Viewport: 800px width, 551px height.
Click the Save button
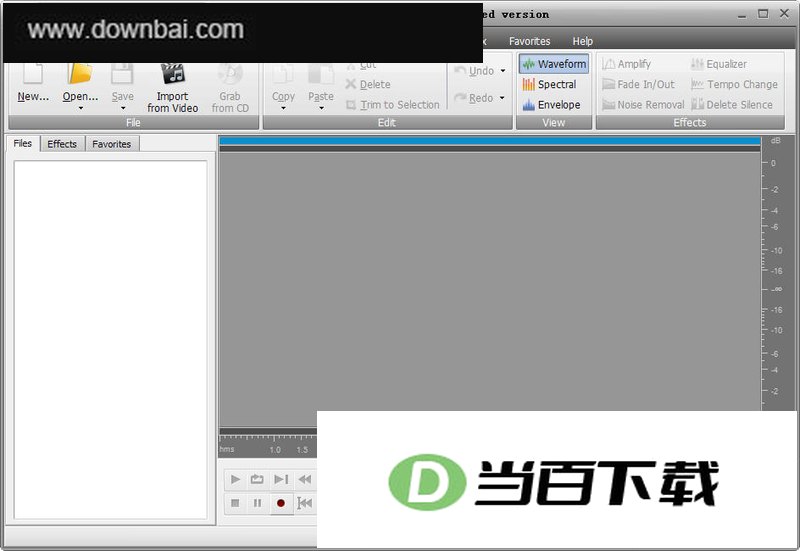pos(122,83)
